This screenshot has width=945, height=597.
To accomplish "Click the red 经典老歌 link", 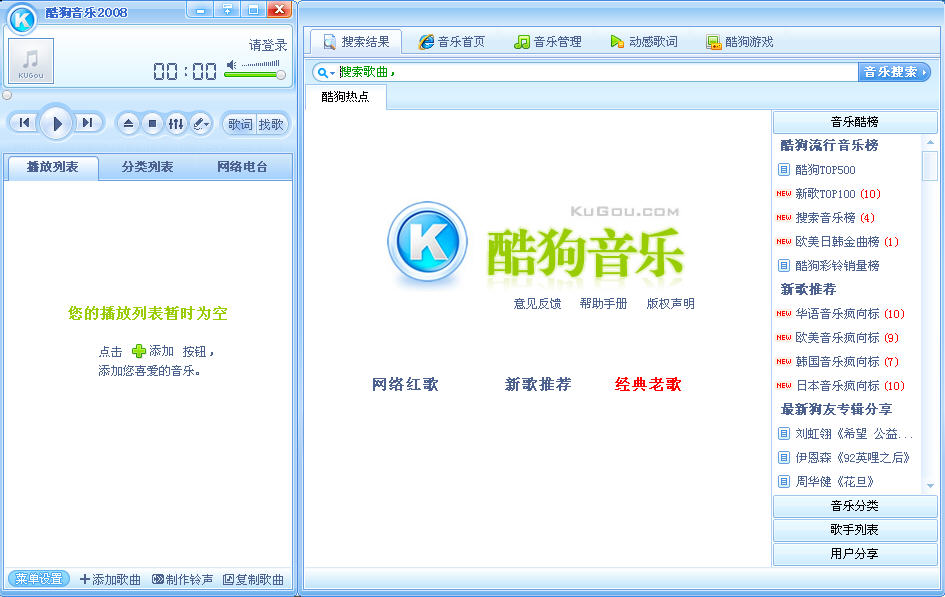I will coord(648,384).
